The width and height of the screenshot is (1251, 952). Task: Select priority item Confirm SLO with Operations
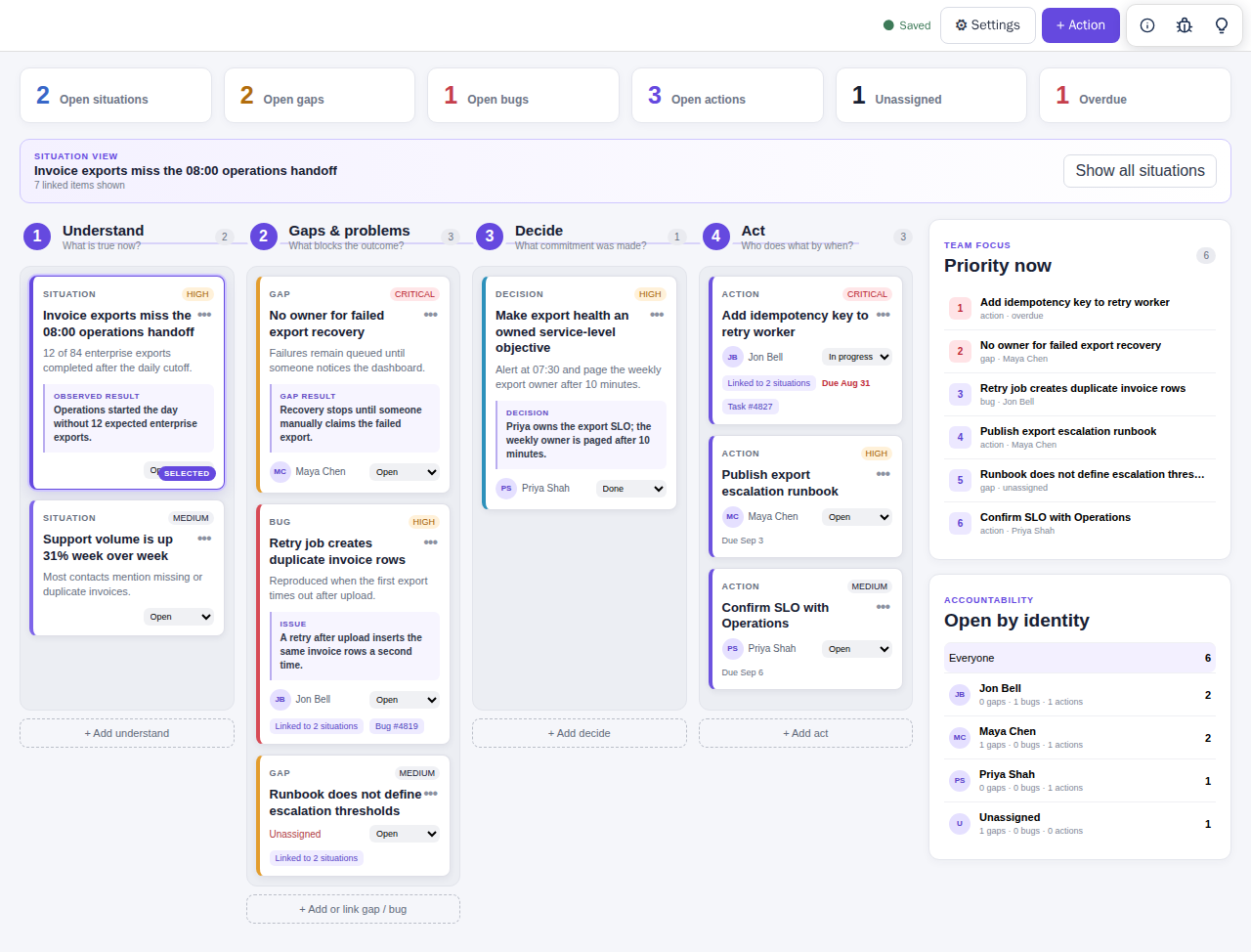click(1080, 523)
